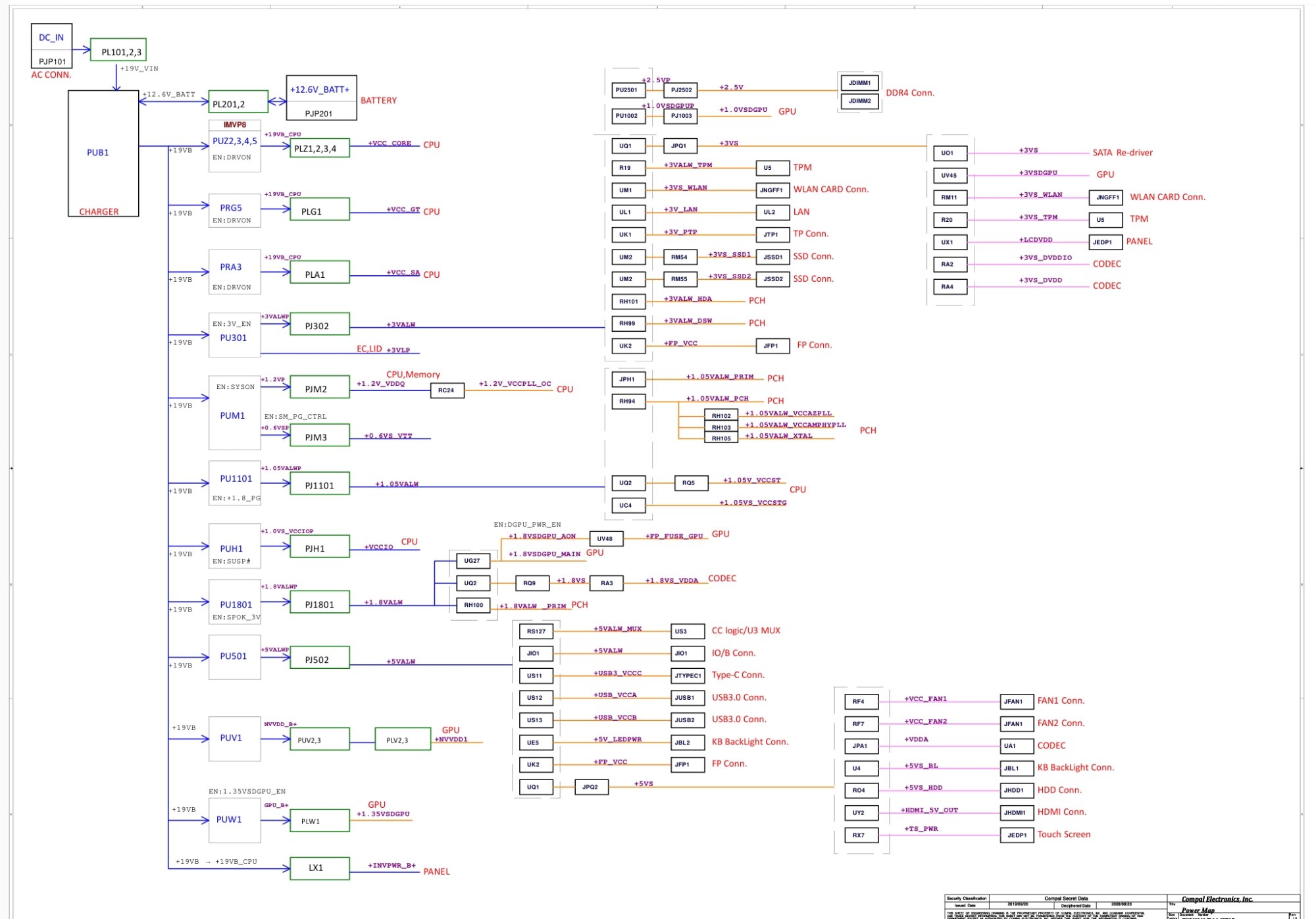Select the PRA3 block

click(x=235, y=272)
